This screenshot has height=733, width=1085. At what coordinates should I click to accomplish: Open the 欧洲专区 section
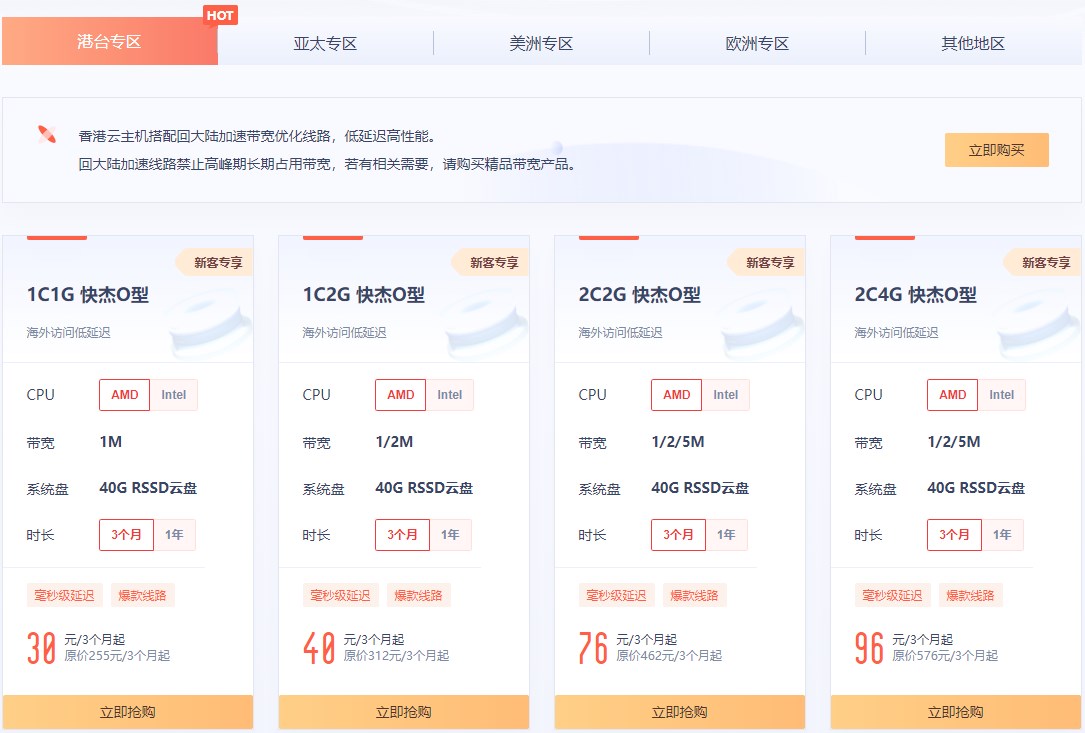click(x=758, y=43)
